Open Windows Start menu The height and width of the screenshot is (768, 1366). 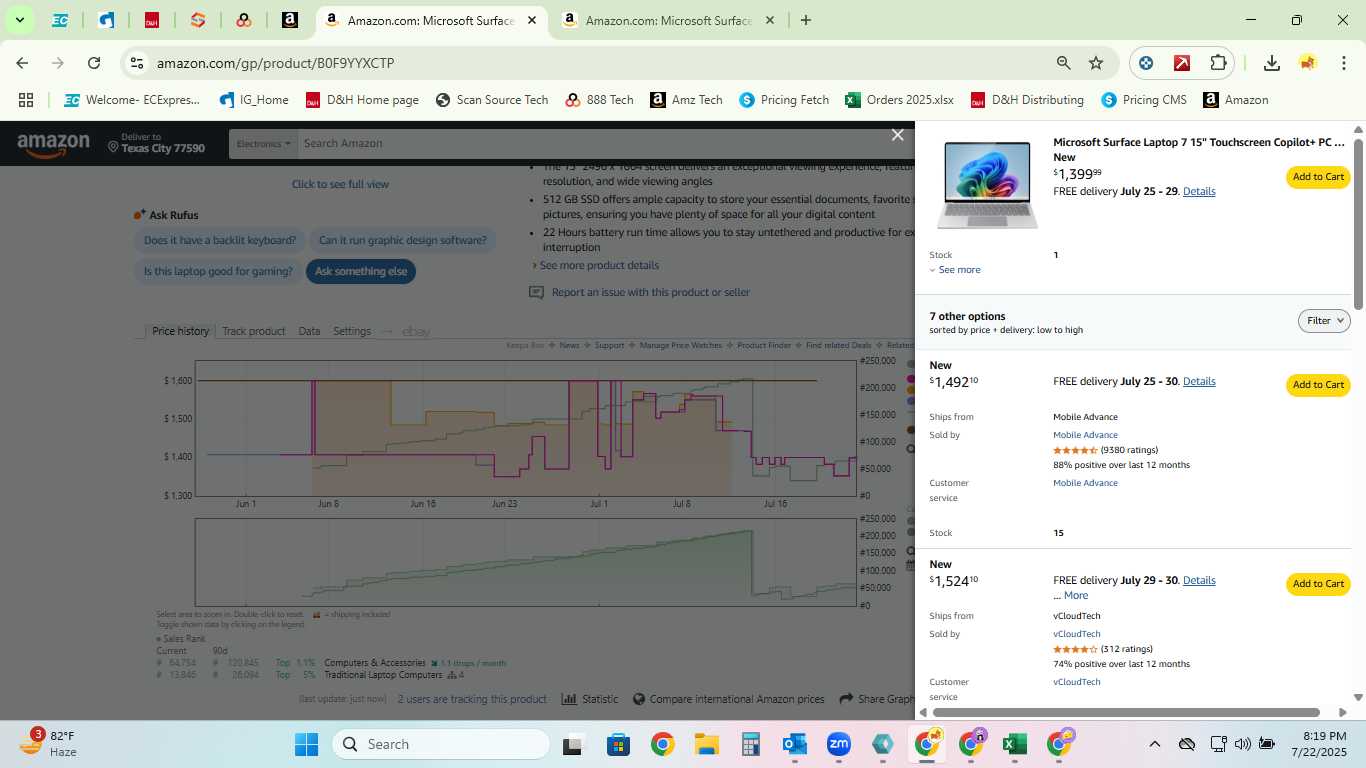click(x=306, y=744)
